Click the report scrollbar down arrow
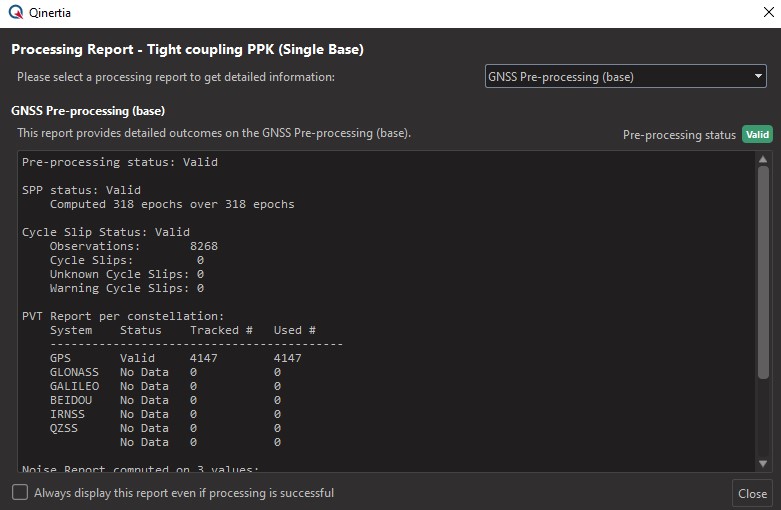 pyautogui.click(x=764, y=463)
